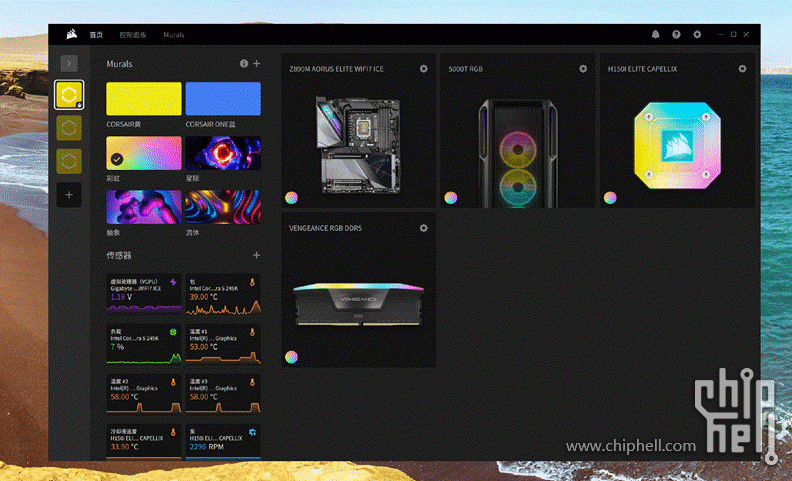Select the 星际 nebula mural thumbnail
This screenshot has width=792, height=481.
click(x=223, y=153)
